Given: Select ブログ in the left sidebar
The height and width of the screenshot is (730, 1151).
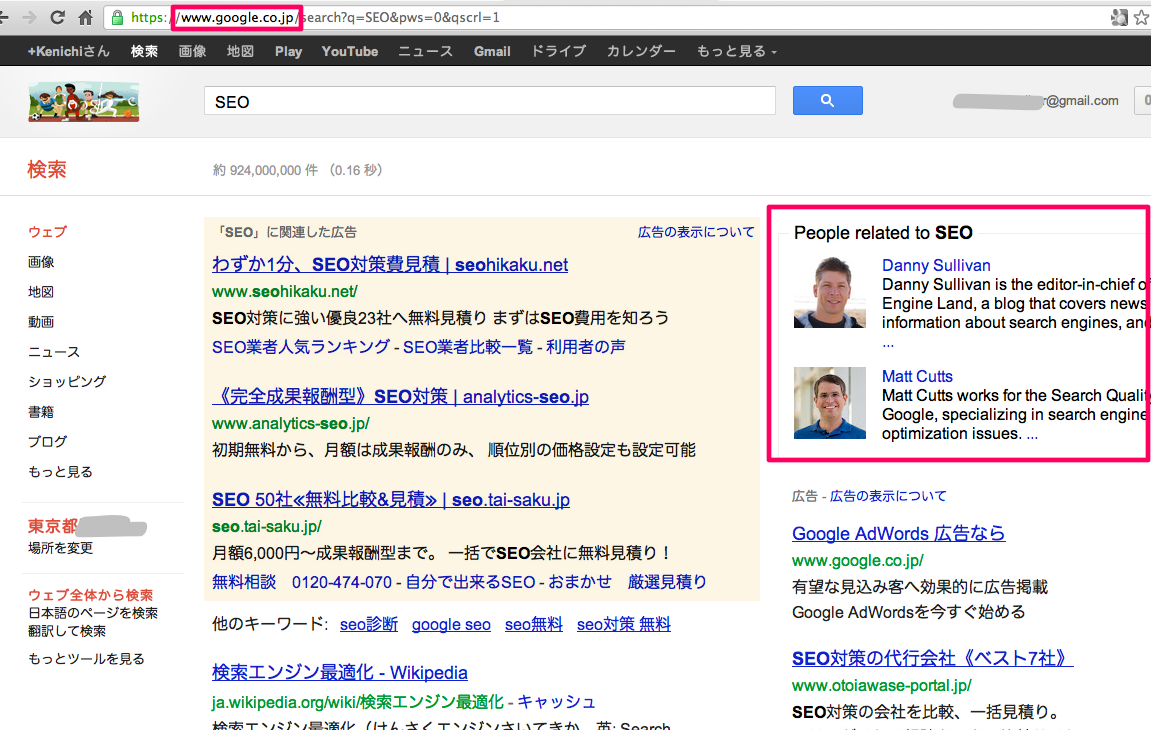Looking at the screenshot, I should coord(48,441).
